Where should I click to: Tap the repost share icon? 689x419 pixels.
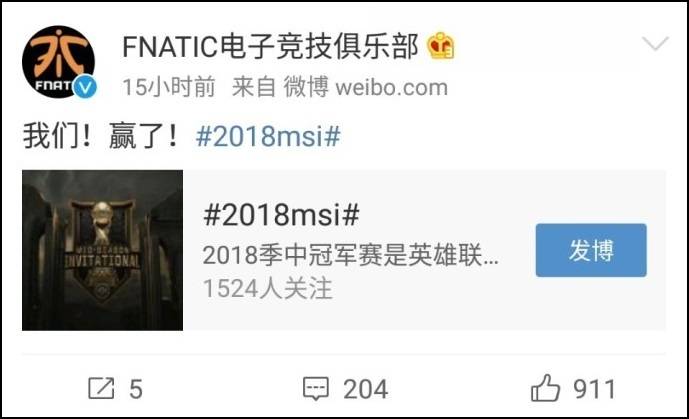(101, 388)
